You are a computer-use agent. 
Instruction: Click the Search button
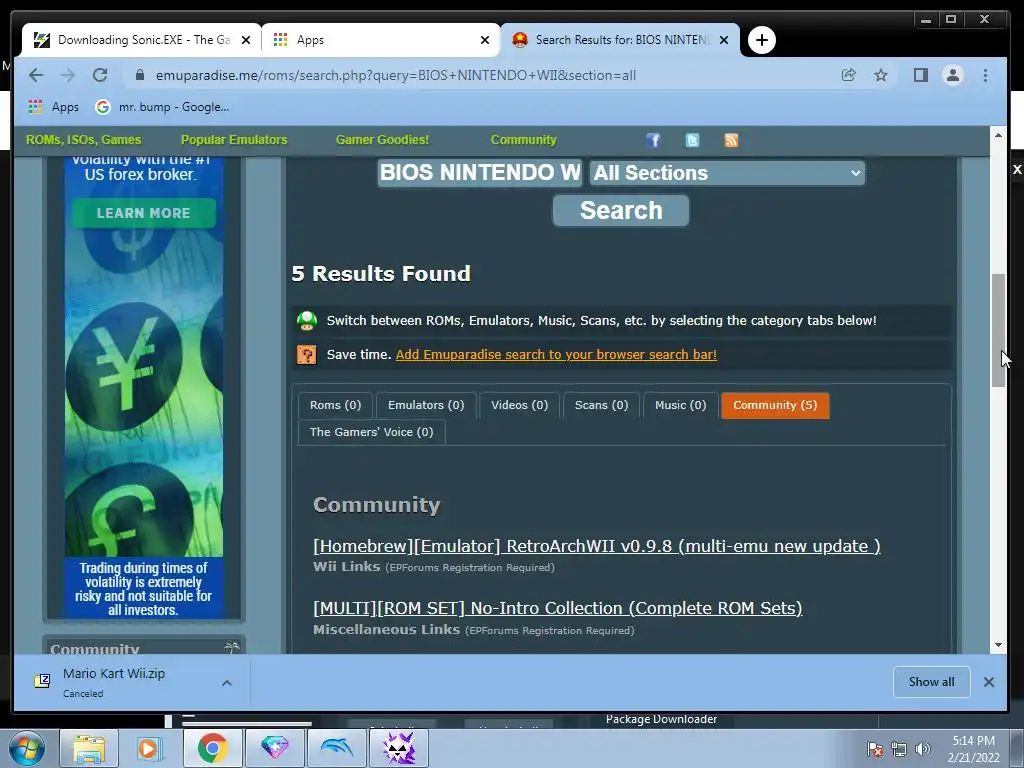point(621,210)
